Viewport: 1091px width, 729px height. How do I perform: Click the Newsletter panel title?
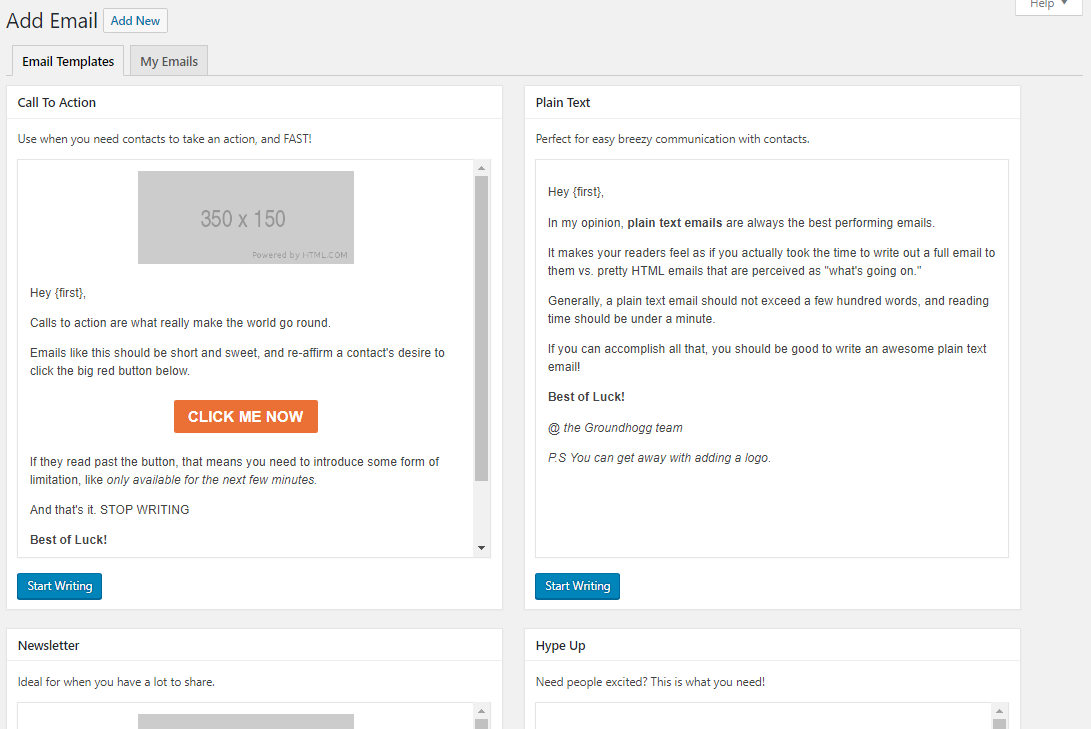tap(49, 645)
